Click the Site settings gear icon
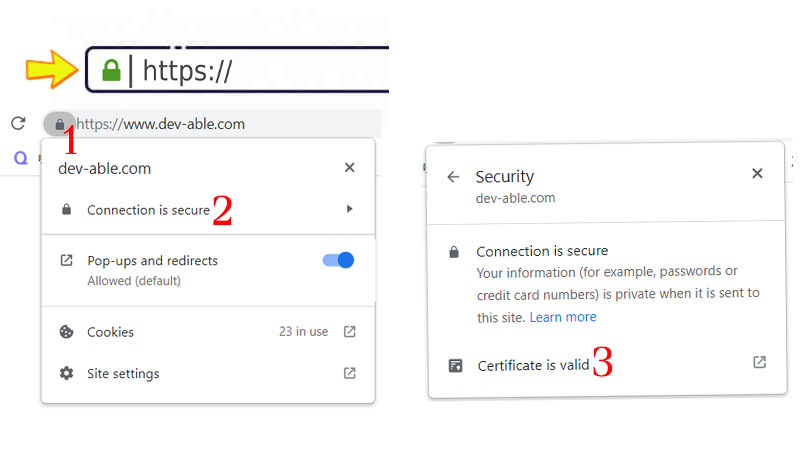Image resolution: width=800 pixels, height=450 pixels. click(x=66, y=374)
